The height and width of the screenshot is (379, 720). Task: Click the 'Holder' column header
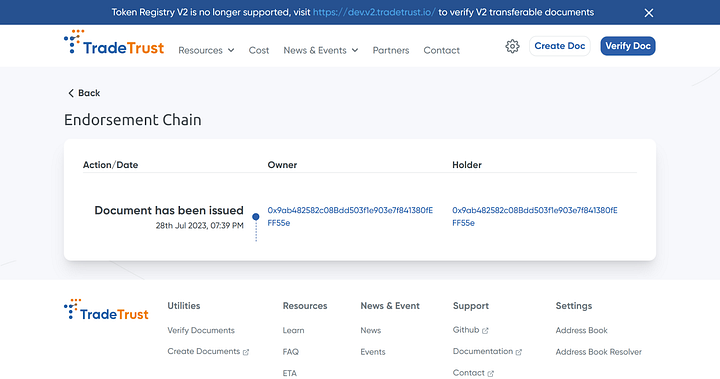coord(467,164)
